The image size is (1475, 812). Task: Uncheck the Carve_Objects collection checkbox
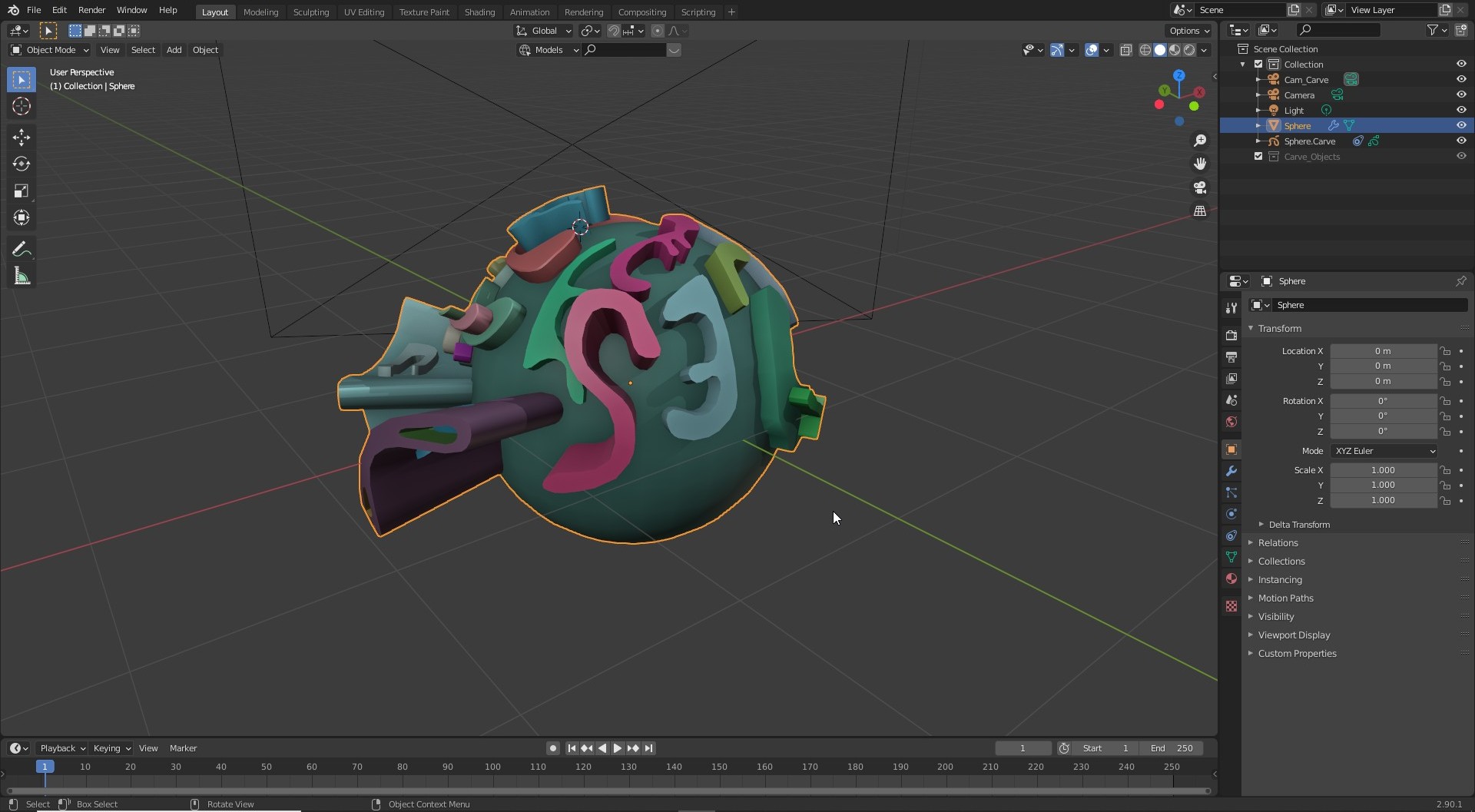click(x=1258, y=156)
